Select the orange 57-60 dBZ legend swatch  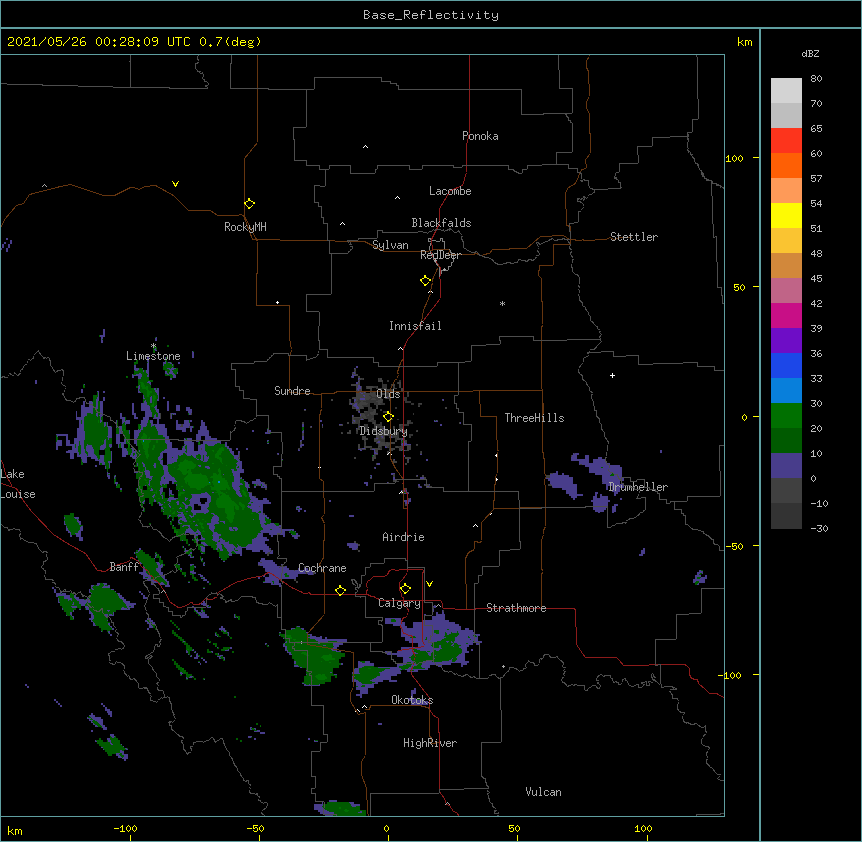coord(786,165)
